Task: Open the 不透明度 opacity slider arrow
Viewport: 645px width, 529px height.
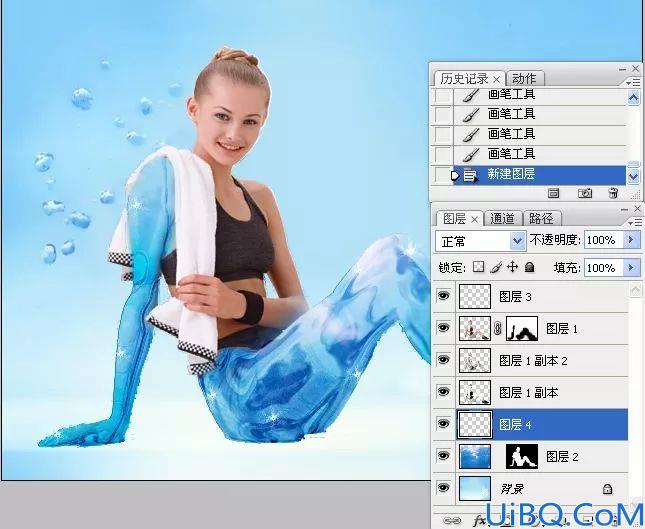Action: coord(632,240)
